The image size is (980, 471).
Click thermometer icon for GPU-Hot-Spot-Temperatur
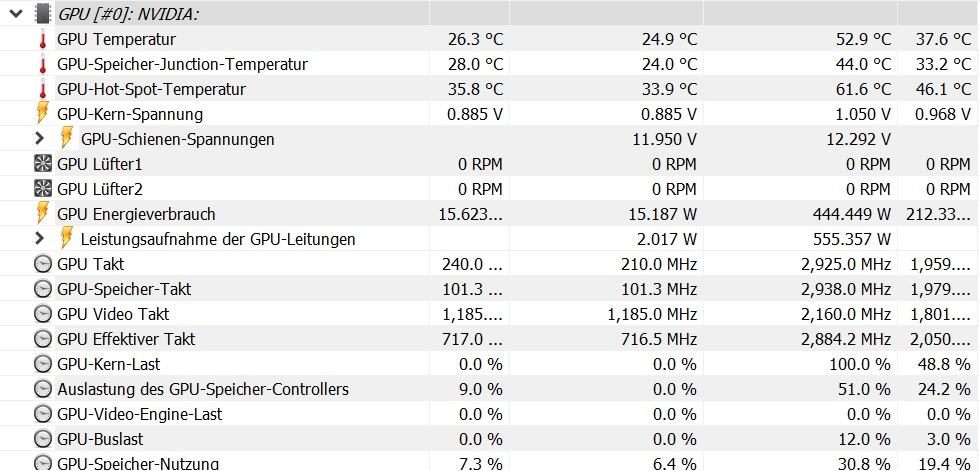click(x=42, y=89)
